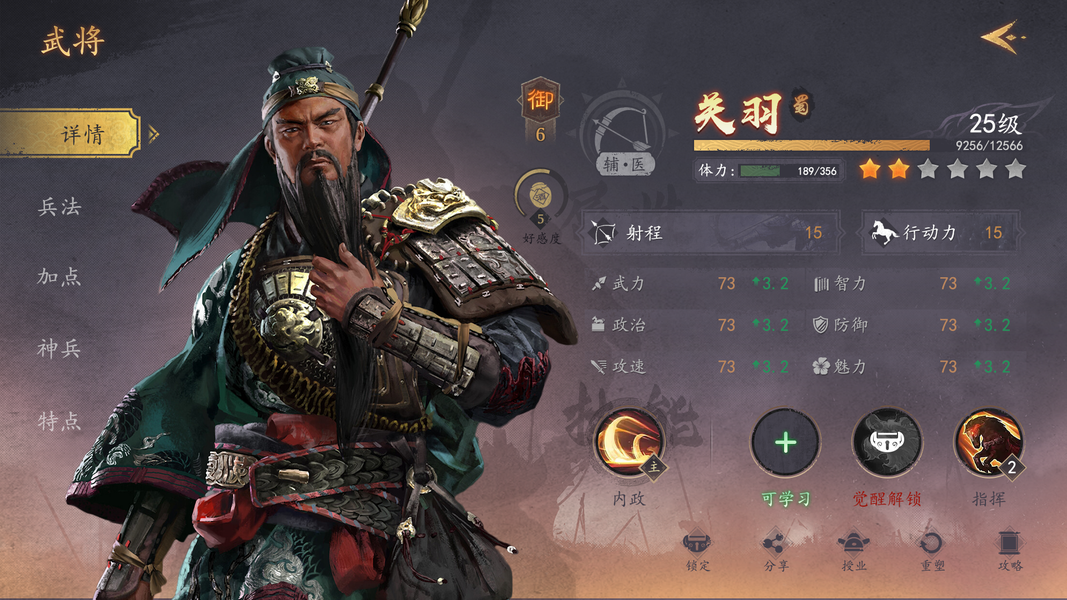Select the 详情 tab

[x=71, y=133]
